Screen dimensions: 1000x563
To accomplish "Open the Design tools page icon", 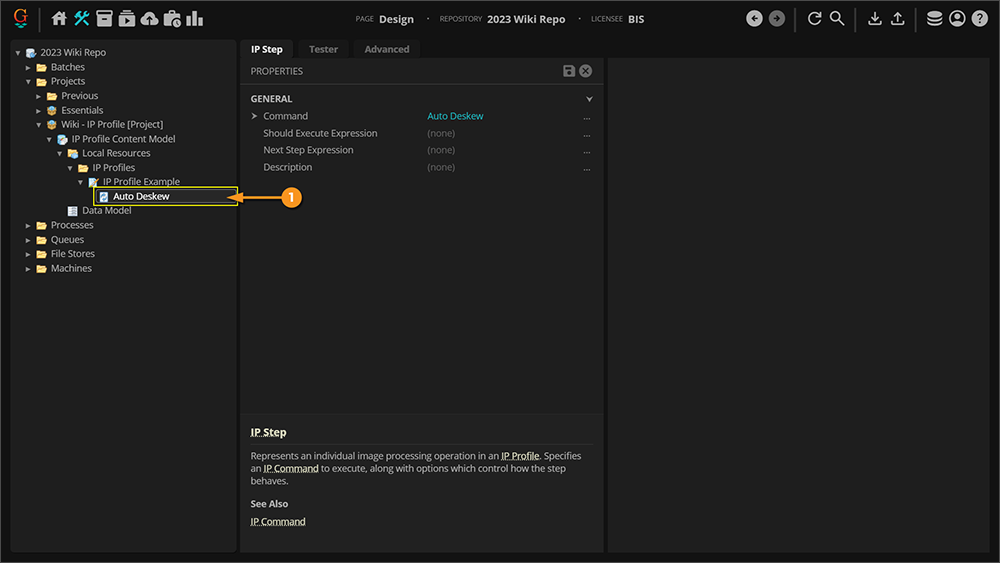I will click(81, 19).
